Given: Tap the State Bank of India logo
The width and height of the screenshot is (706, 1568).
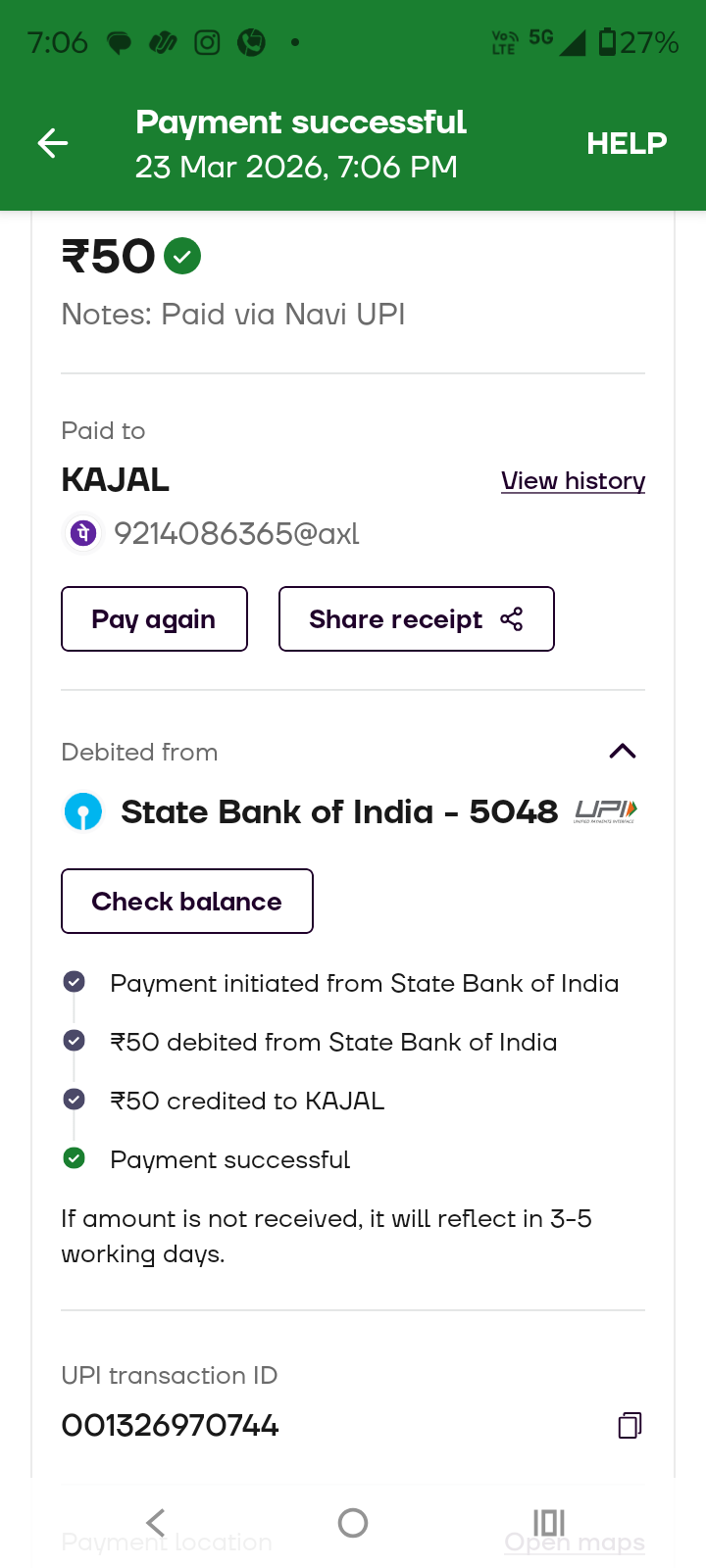Looking at the screenshot, I should (83, 812).
